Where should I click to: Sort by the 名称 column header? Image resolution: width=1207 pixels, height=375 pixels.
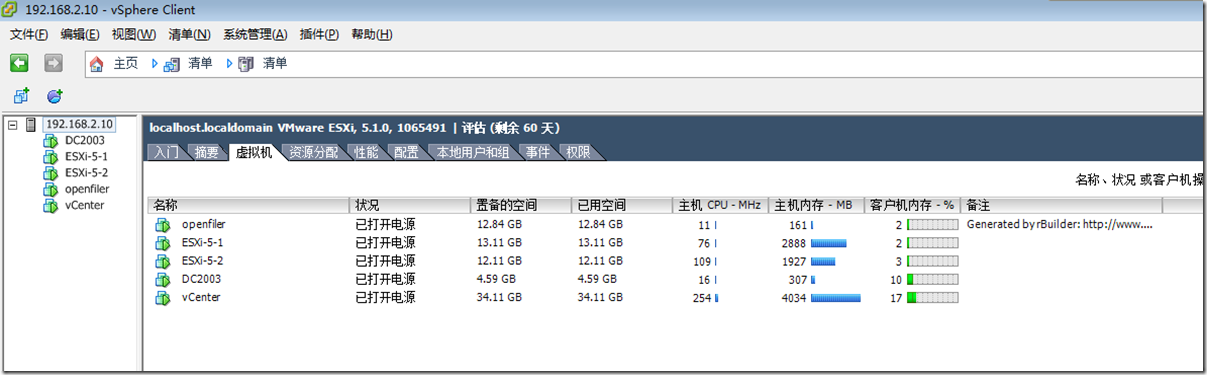point(249,205)
